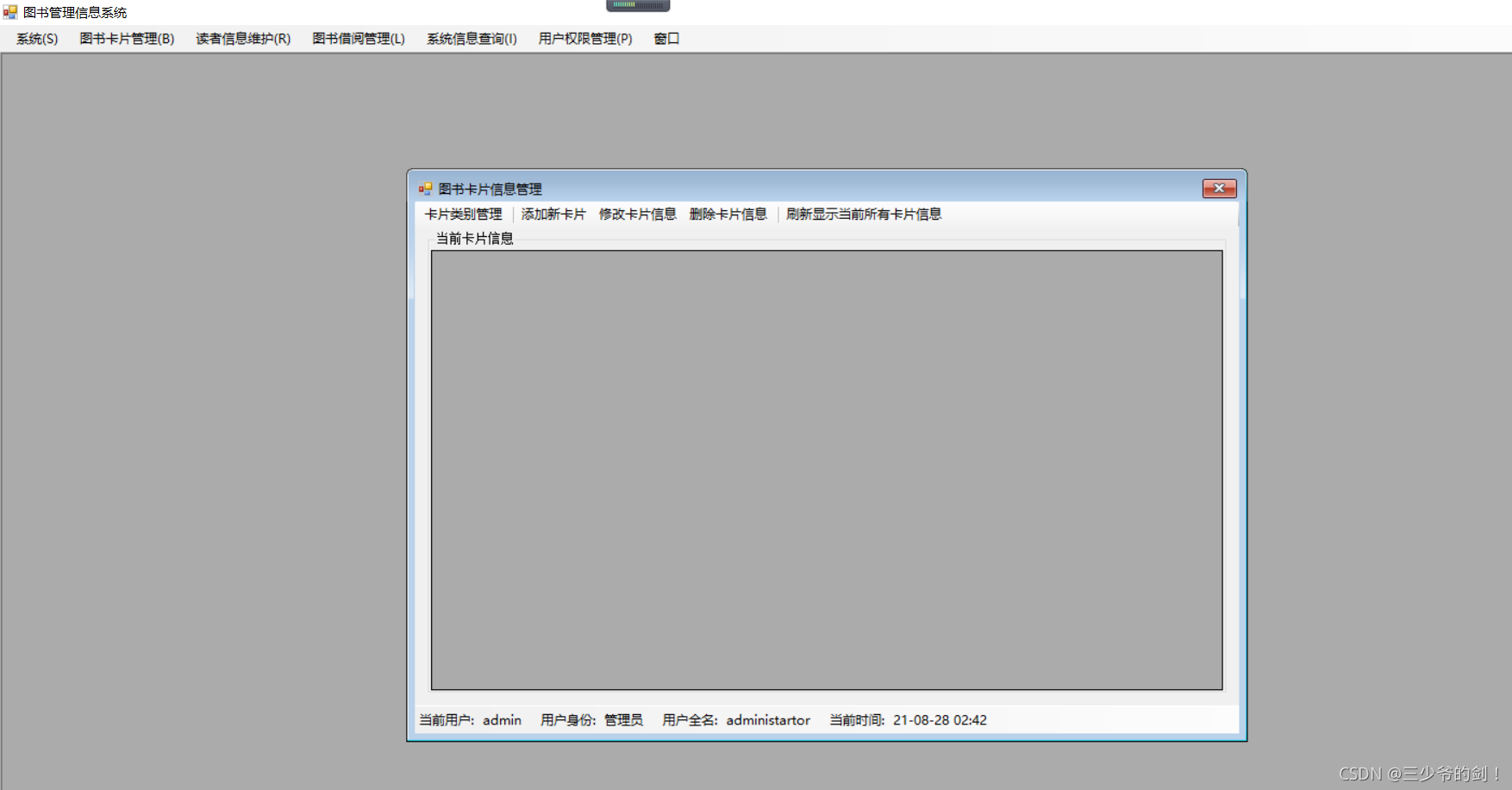
Task: Click 刷新显示当前所有卡片信息 toolbar button
Action: coord(864,215)
